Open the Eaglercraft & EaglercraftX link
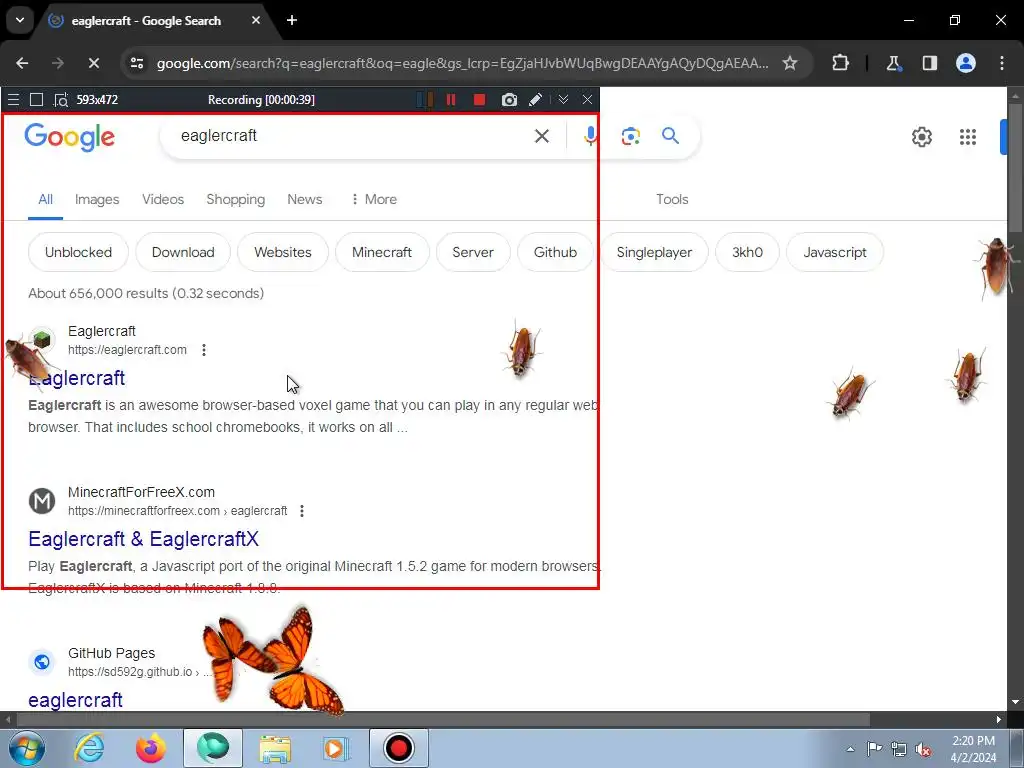This screenshot has width=1024, height=768. 144,539
